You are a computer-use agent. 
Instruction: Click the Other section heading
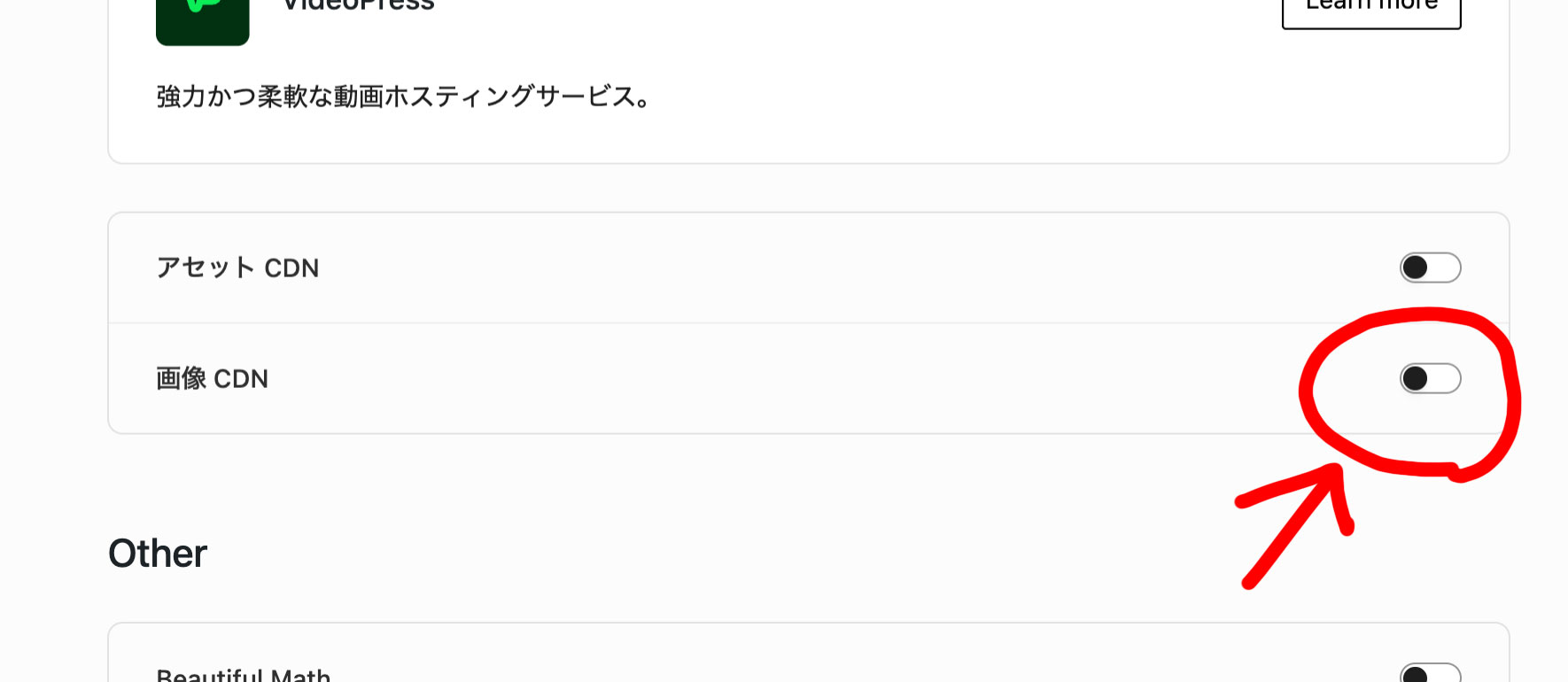pos(158,554)
